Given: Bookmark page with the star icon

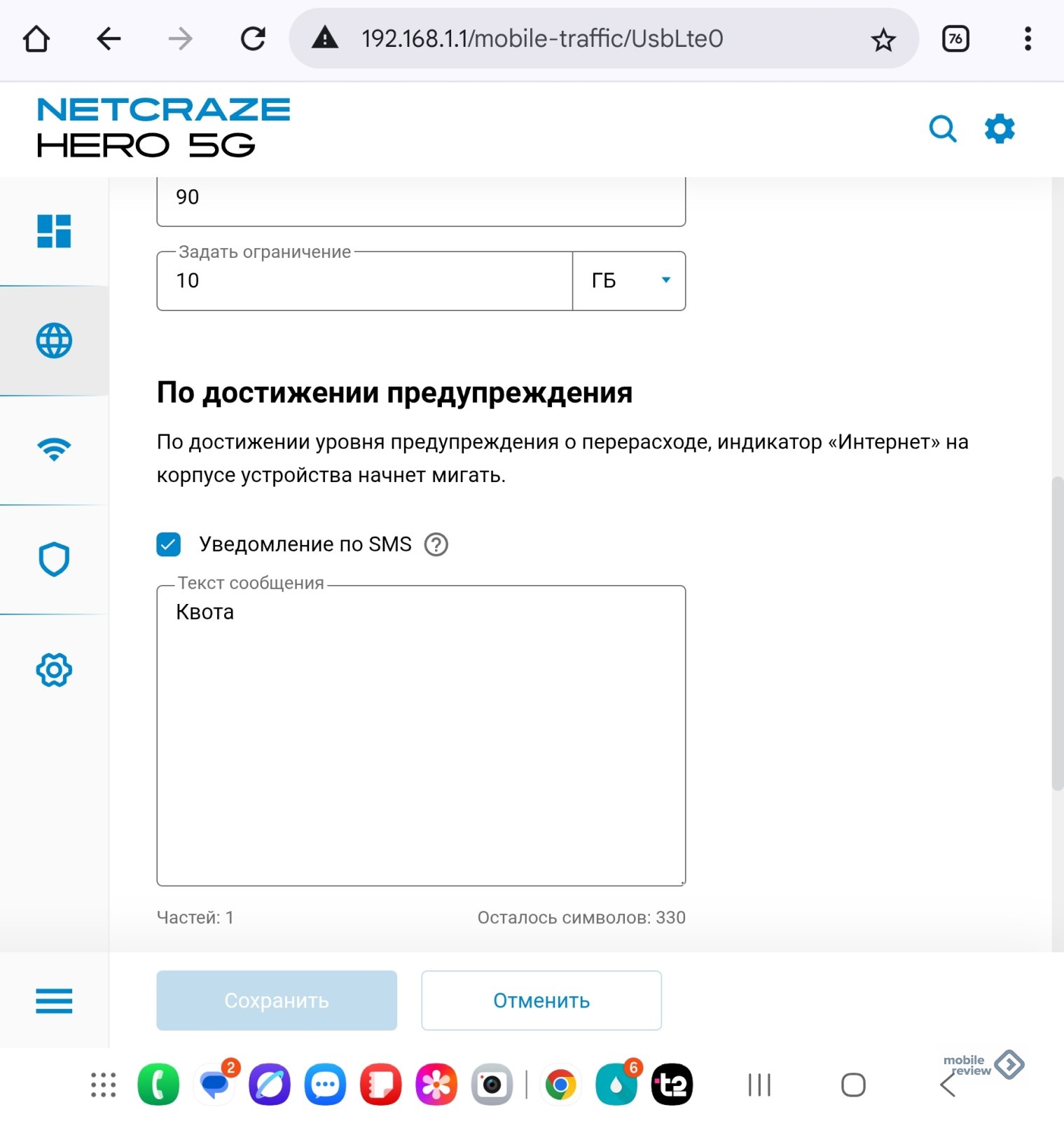Looking at the screenshot, I should pos(883,39).
